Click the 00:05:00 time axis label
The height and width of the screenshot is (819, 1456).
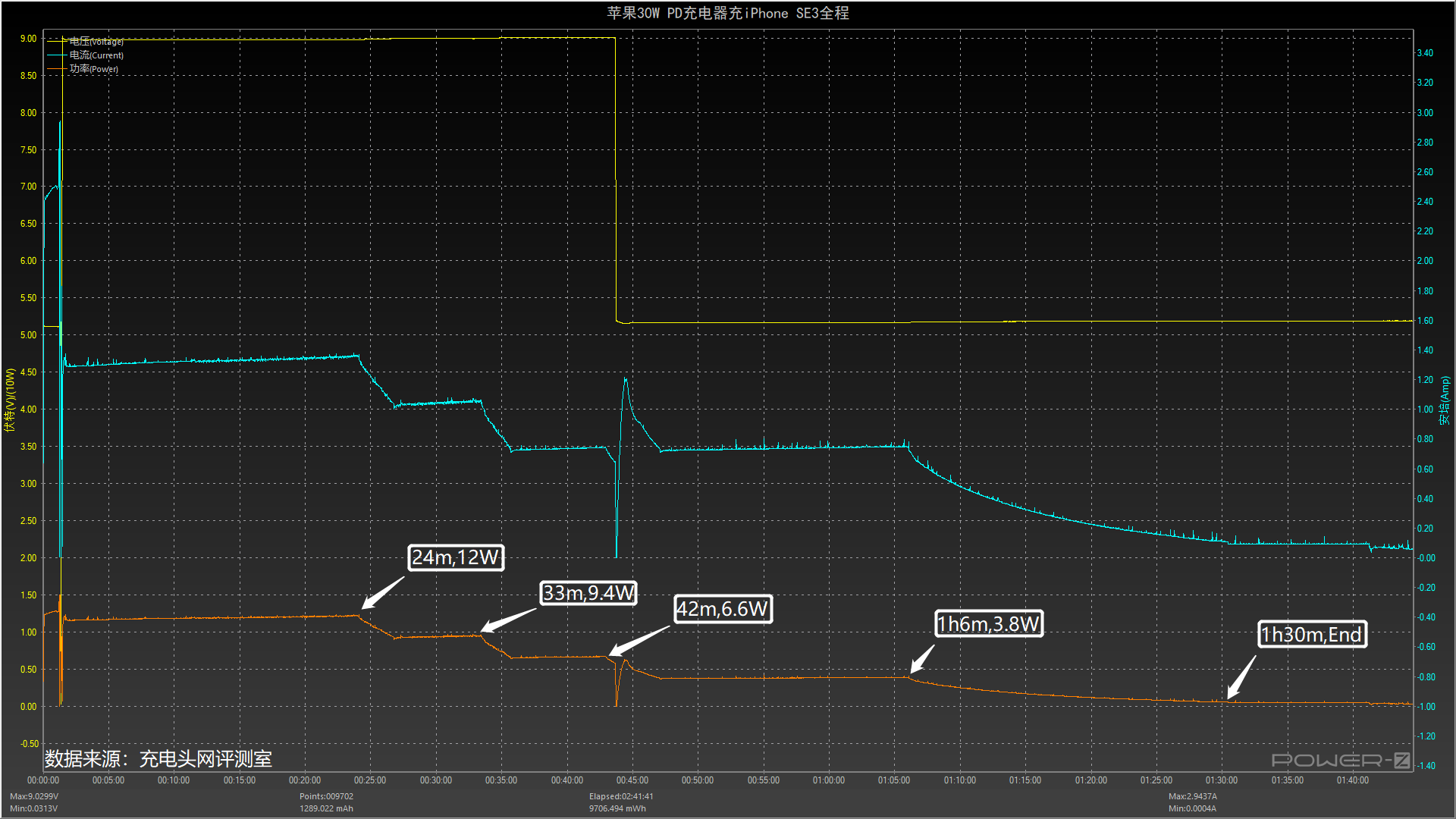[108, 780]
